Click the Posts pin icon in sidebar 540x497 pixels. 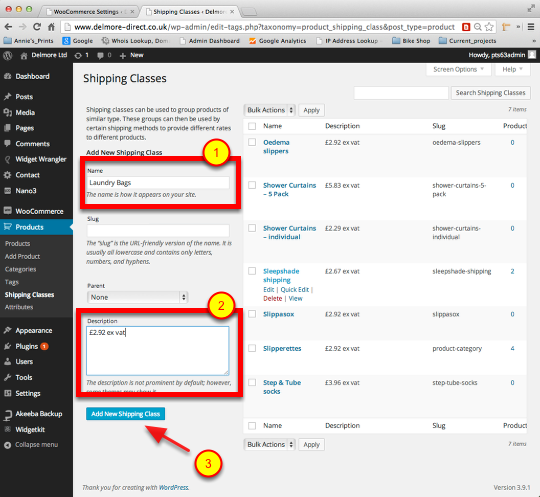8,97
